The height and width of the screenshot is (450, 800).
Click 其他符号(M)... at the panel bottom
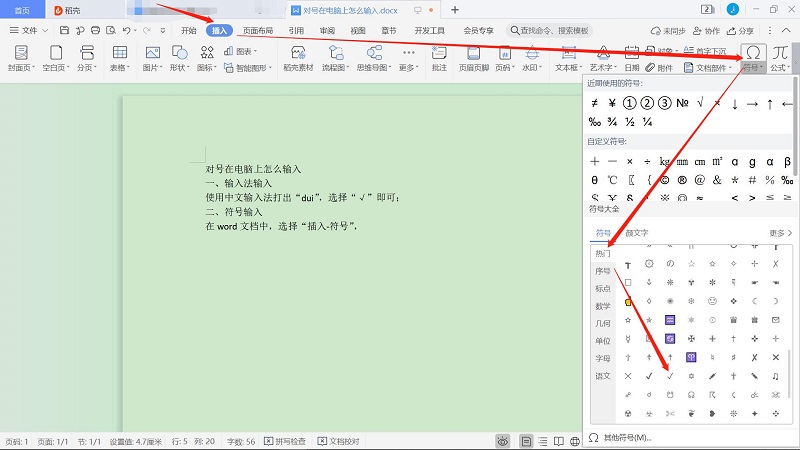(627, 438)
